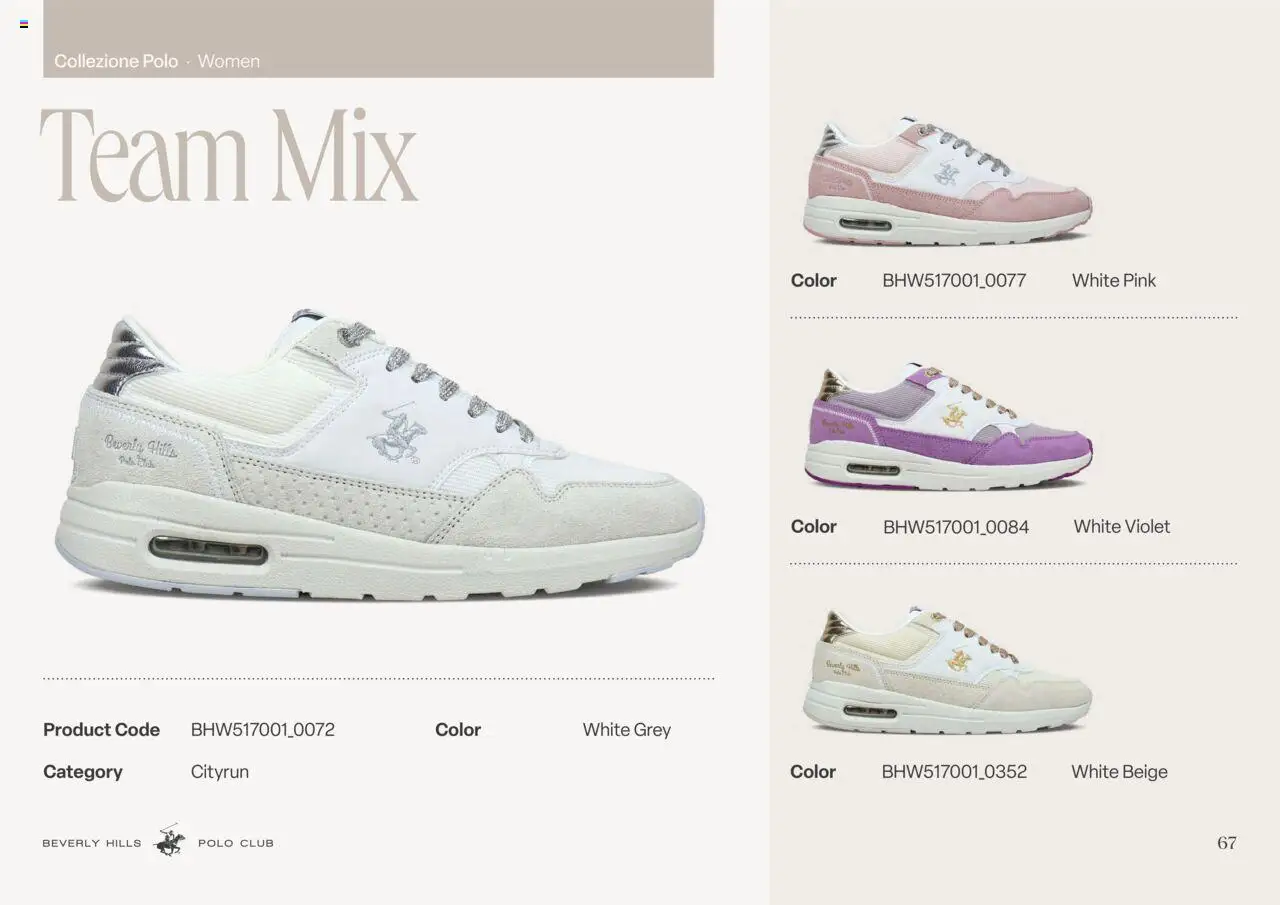This screenshot has height=905, width=1280.
Task: Click the Women label in header
Action: pos(229,61)
